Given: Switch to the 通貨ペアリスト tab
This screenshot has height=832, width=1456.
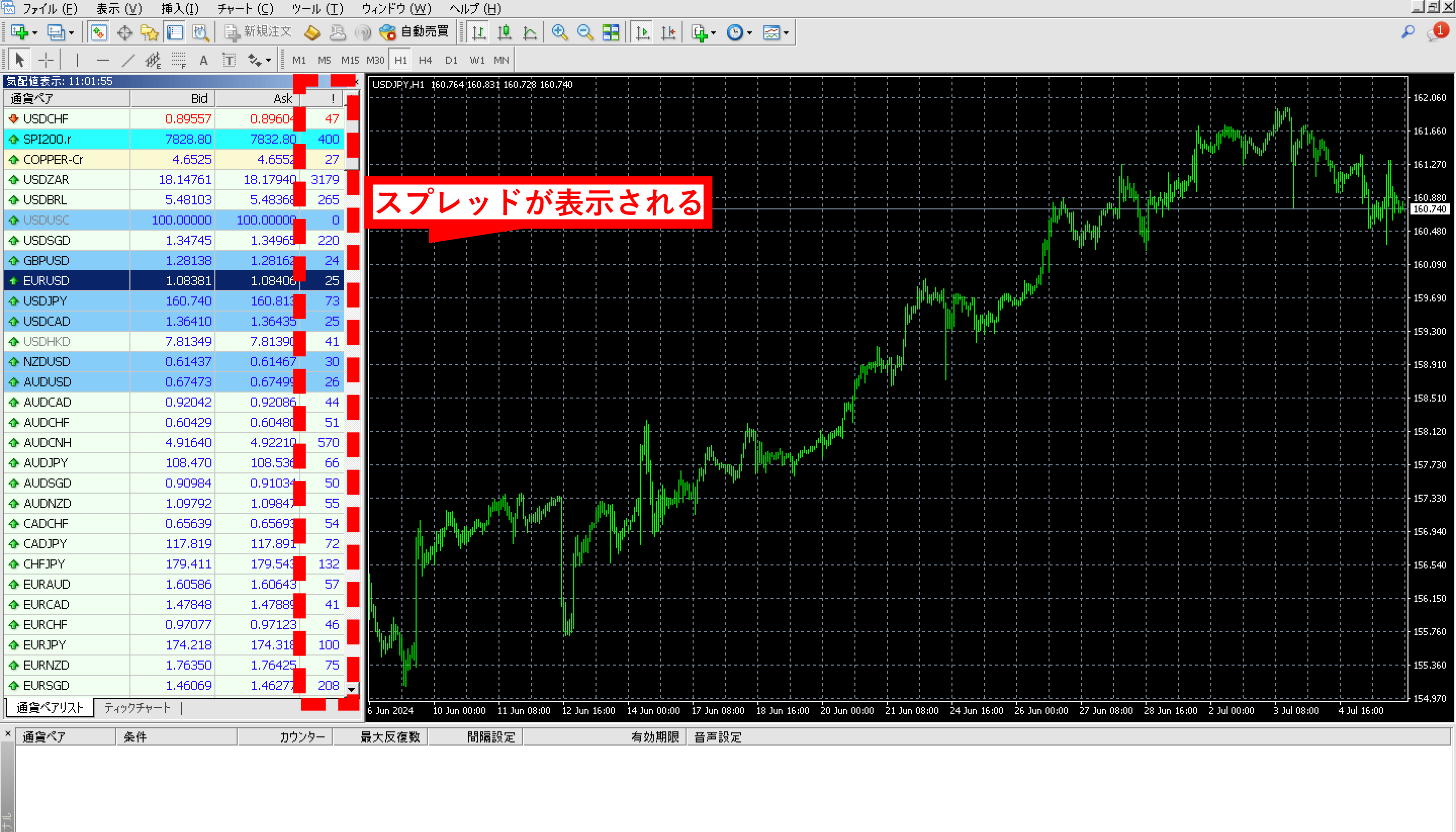Looking at the screenshot, I should pyautogui.click(x=50, y=708).
